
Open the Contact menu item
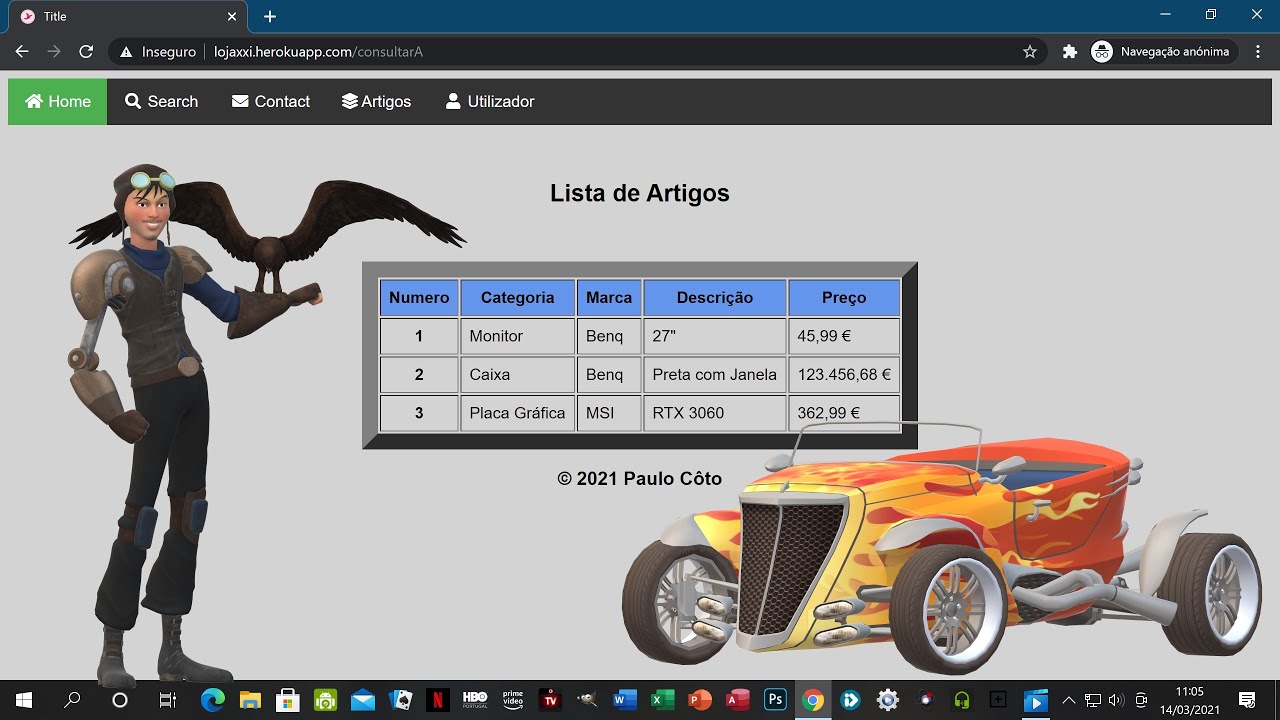pyautogui.click(x=270, y=102)
